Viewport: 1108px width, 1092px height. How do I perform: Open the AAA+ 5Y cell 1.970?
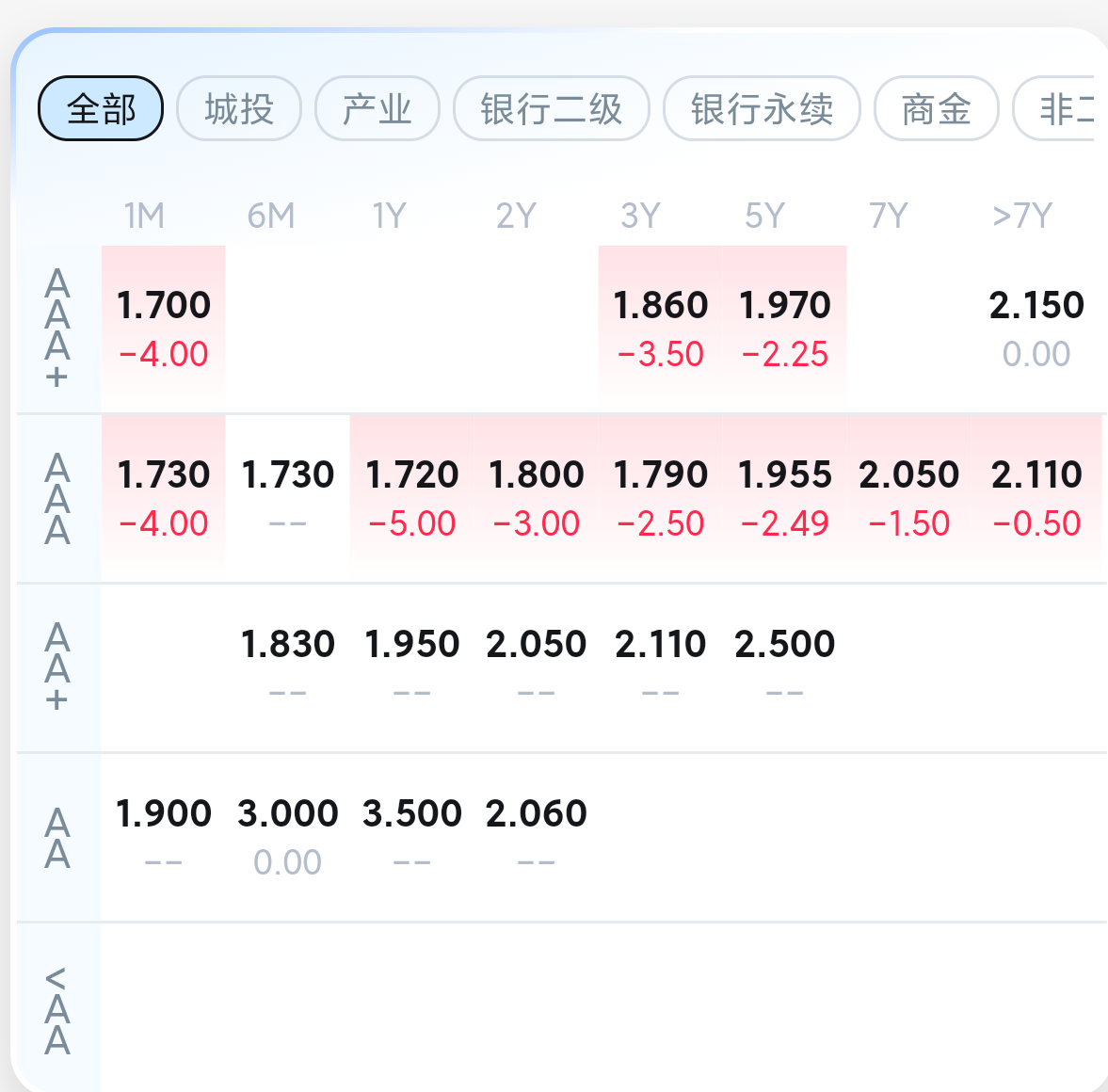784,329
